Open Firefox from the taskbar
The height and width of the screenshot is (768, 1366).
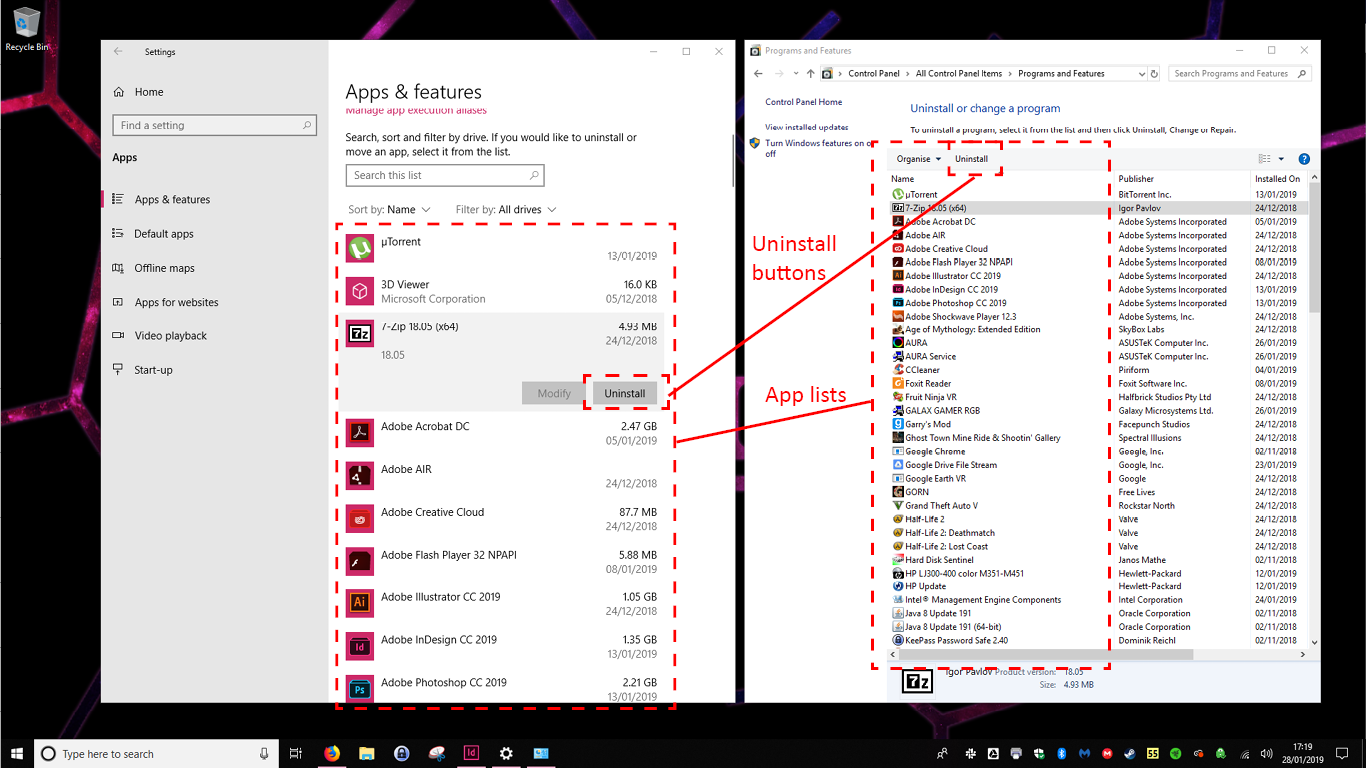[x=331, y=753]
